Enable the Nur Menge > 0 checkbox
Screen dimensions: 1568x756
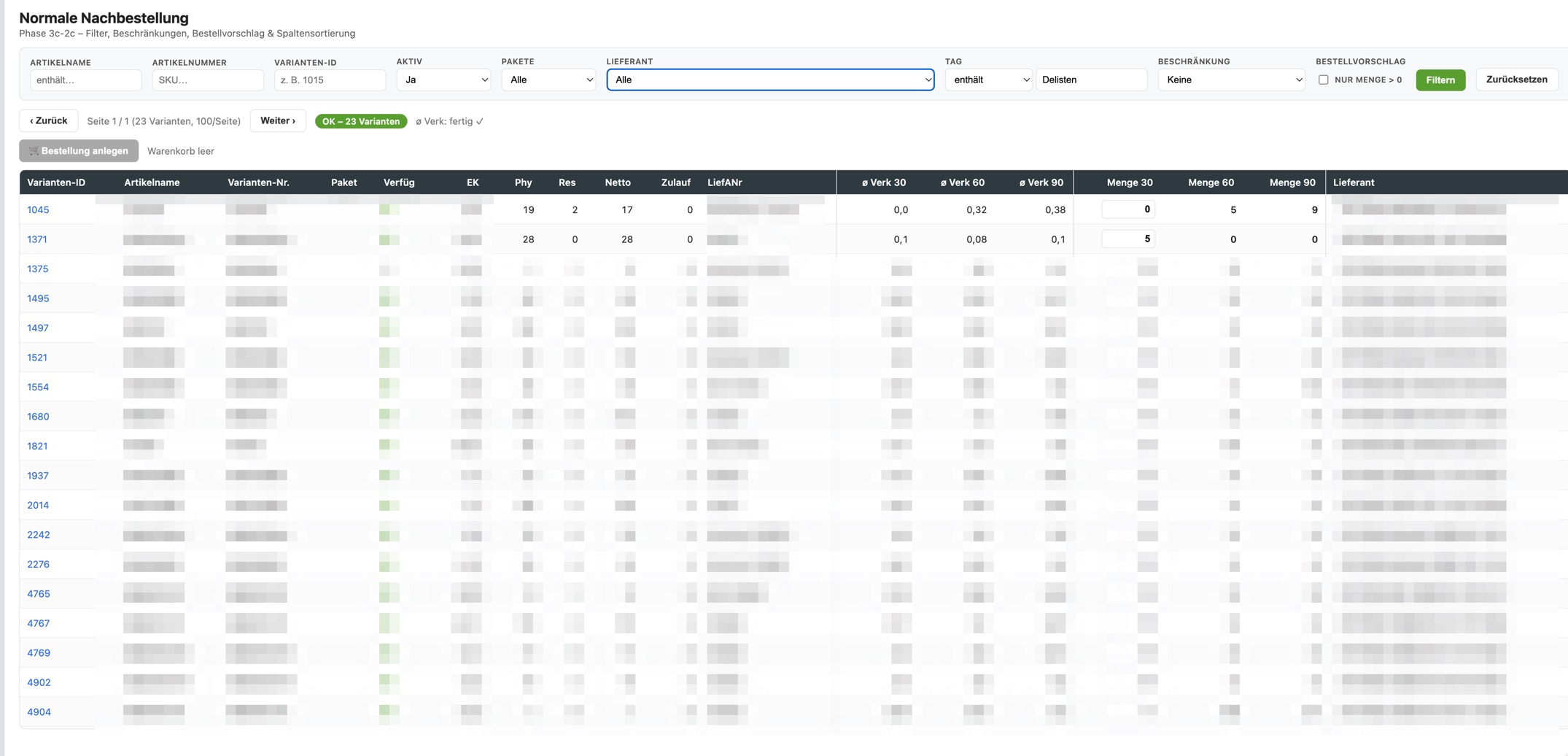(1323, 80)
